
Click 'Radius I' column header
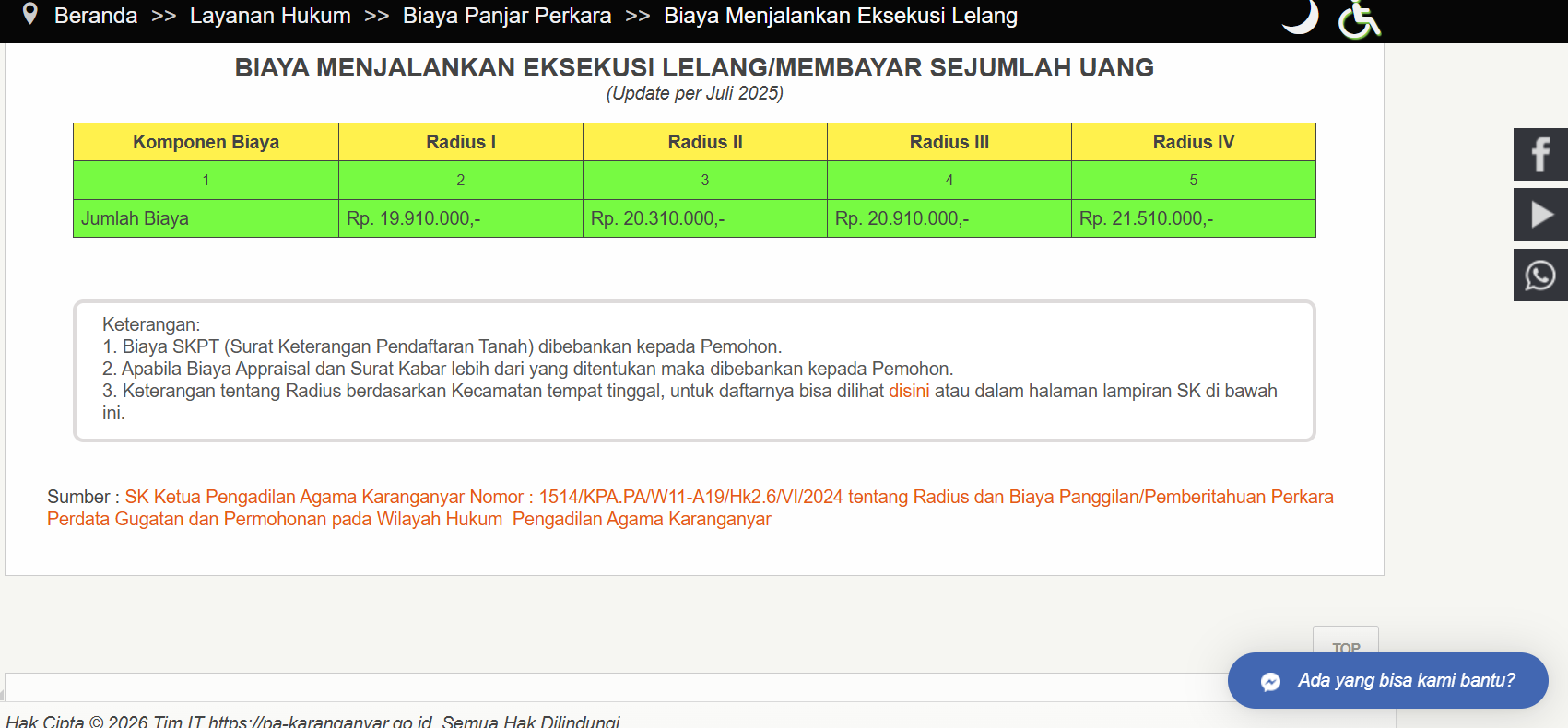pos(461,142)
